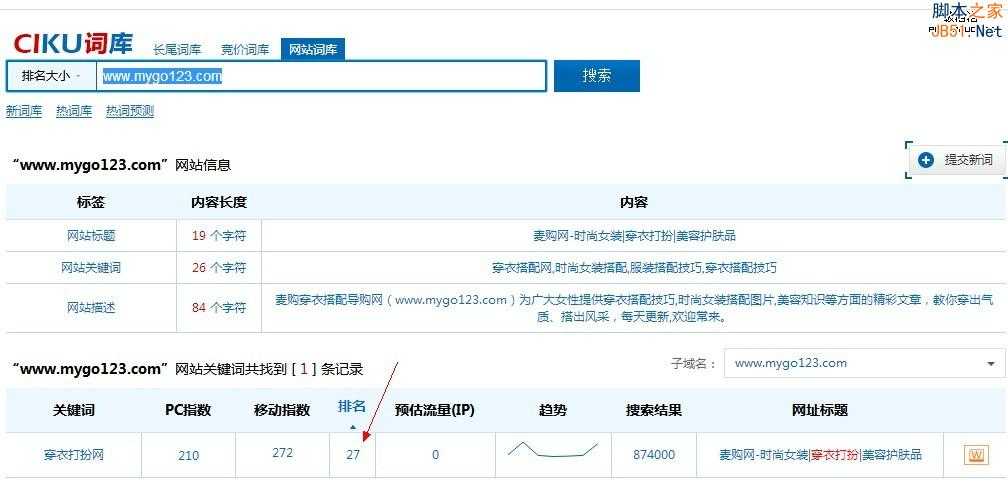Click the 提交新词 button
Screen dimensions: 1008x486
point(957,160)
